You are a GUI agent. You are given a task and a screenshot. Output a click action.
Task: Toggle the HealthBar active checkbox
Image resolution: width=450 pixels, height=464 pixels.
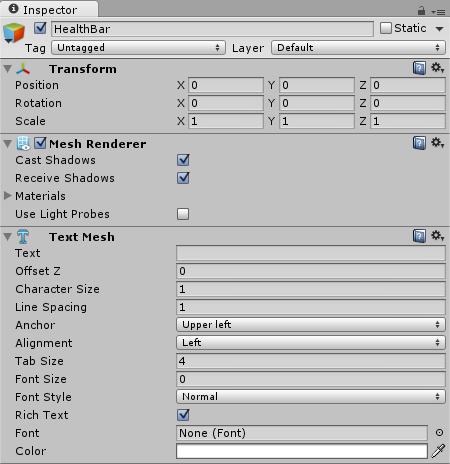(x=40, y=28)
